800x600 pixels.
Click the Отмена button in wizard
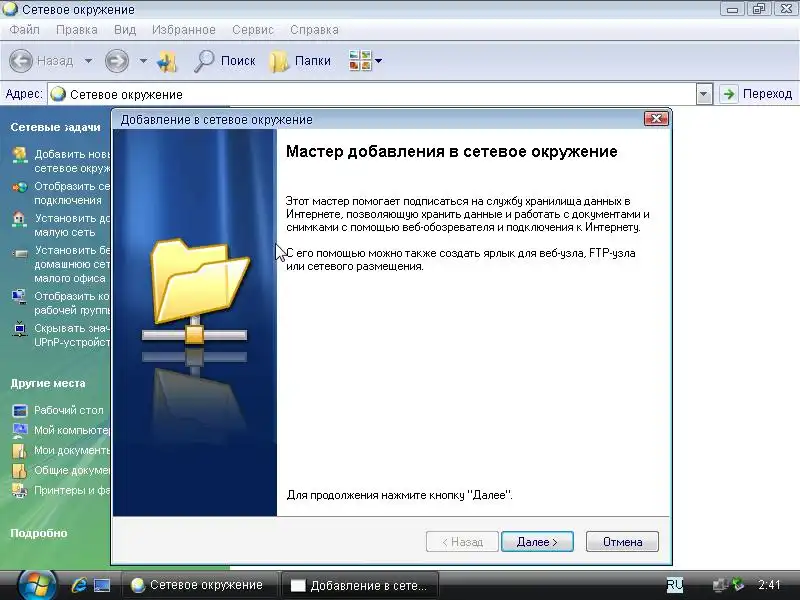pyautogui.click(x=622, y=542)
